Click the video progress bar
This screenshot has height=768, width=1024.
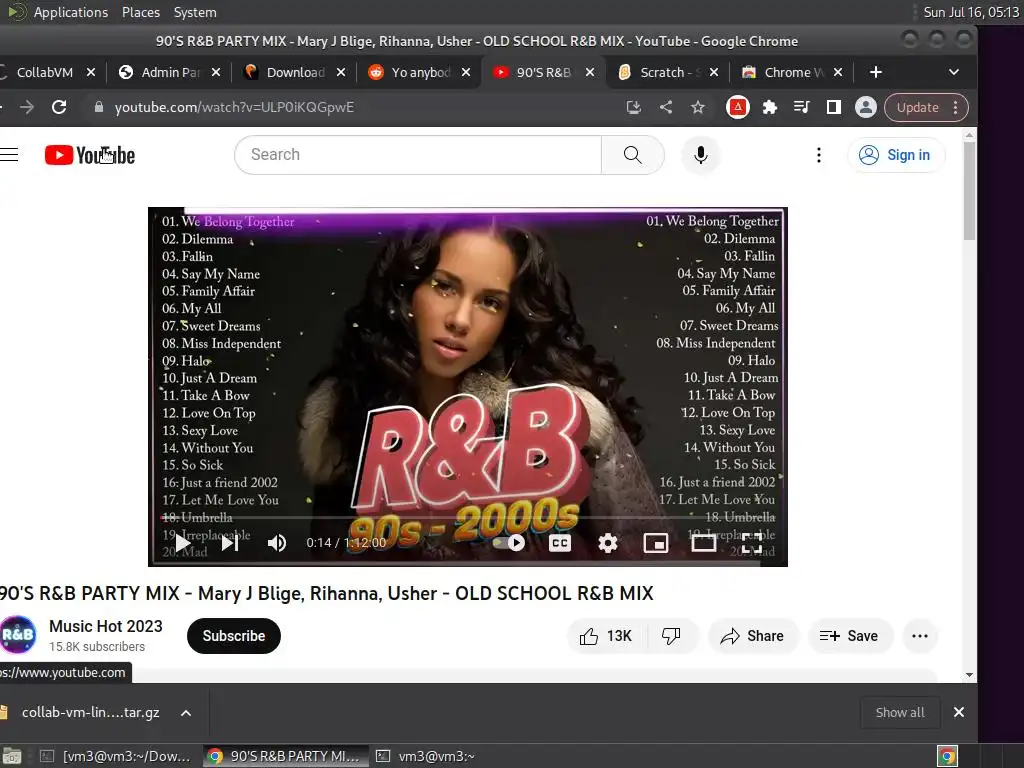point(468,517)
